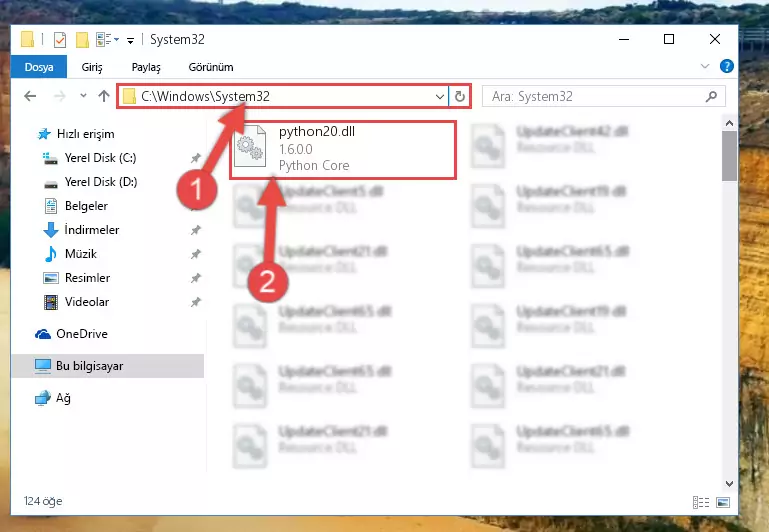Screen dimensions: 769x532
Task: Select Ağ network in navigation pane
Action: tap(63, 398)
